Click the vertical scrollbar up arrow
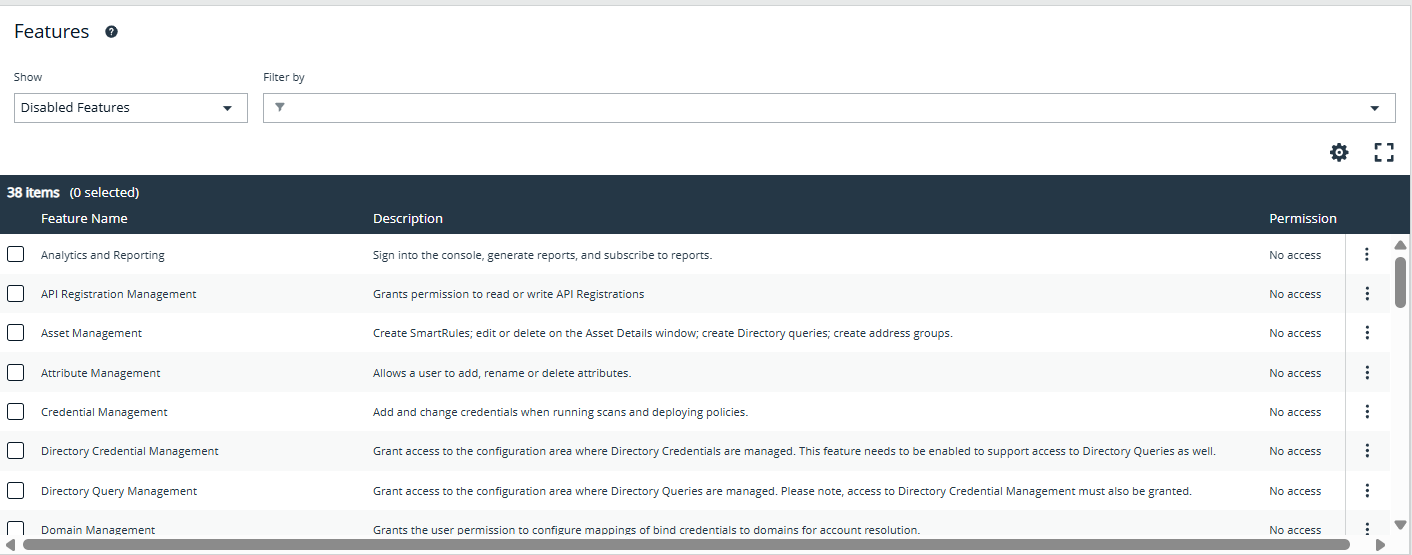 (x=1400, y=245)
